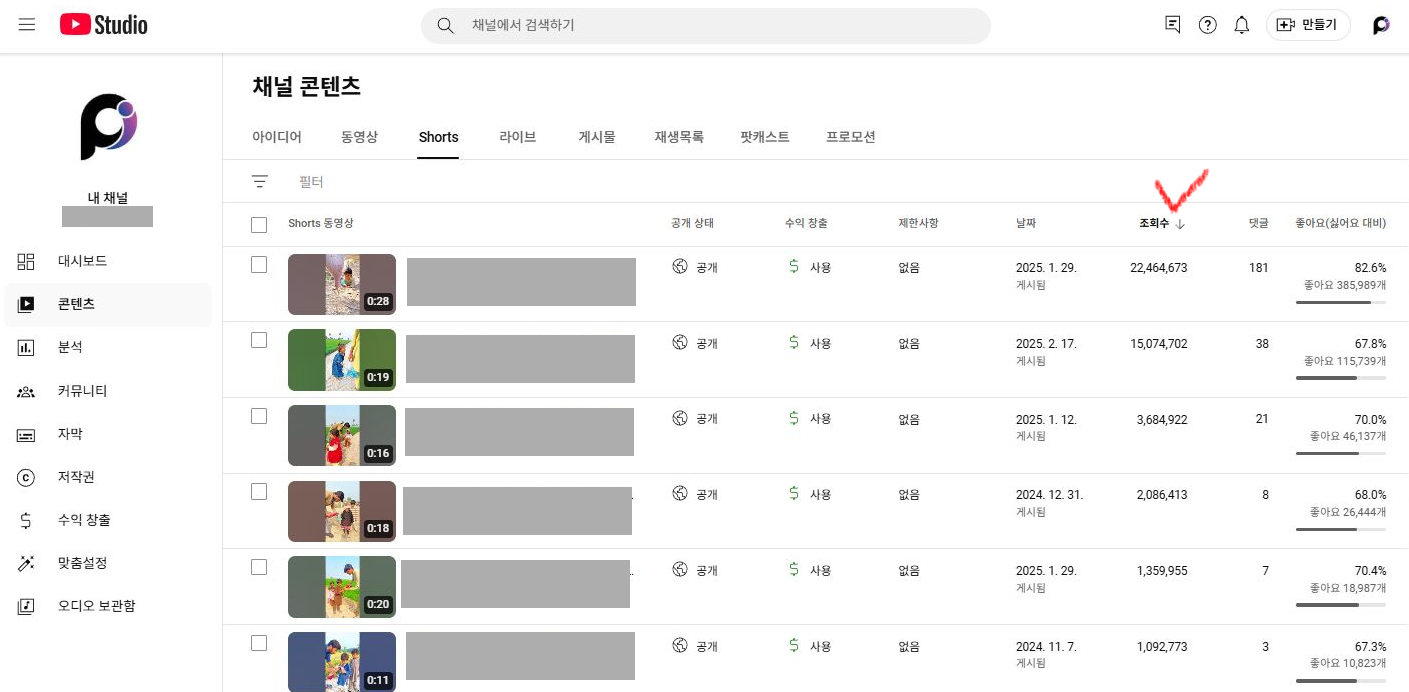Viewport: 1409px width, 692px height.
Task: Switch to the 동영상 tab
Action: click(359, 137)
